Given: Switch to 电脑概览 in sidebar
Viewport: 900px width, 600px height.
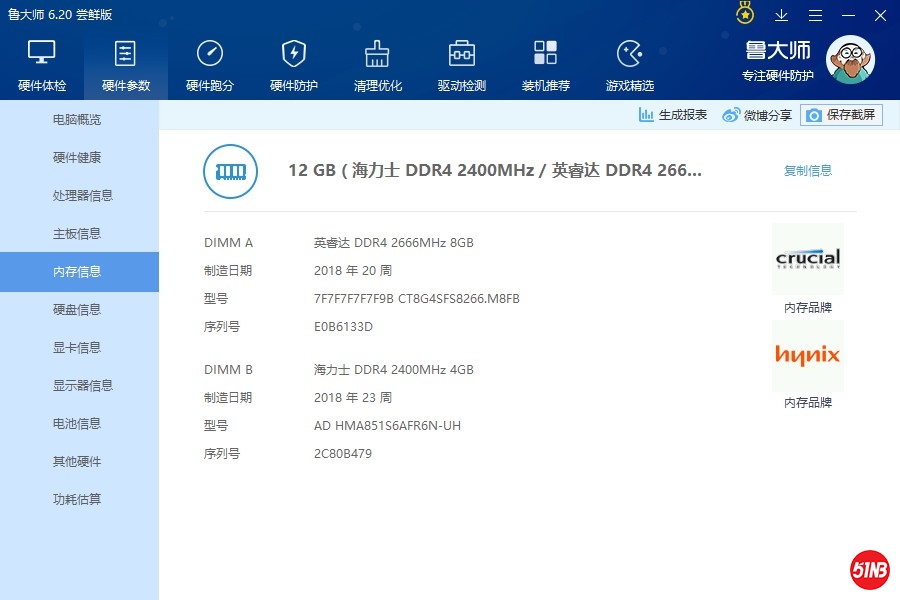Looking at the screenshot, I should pos(77,120).
